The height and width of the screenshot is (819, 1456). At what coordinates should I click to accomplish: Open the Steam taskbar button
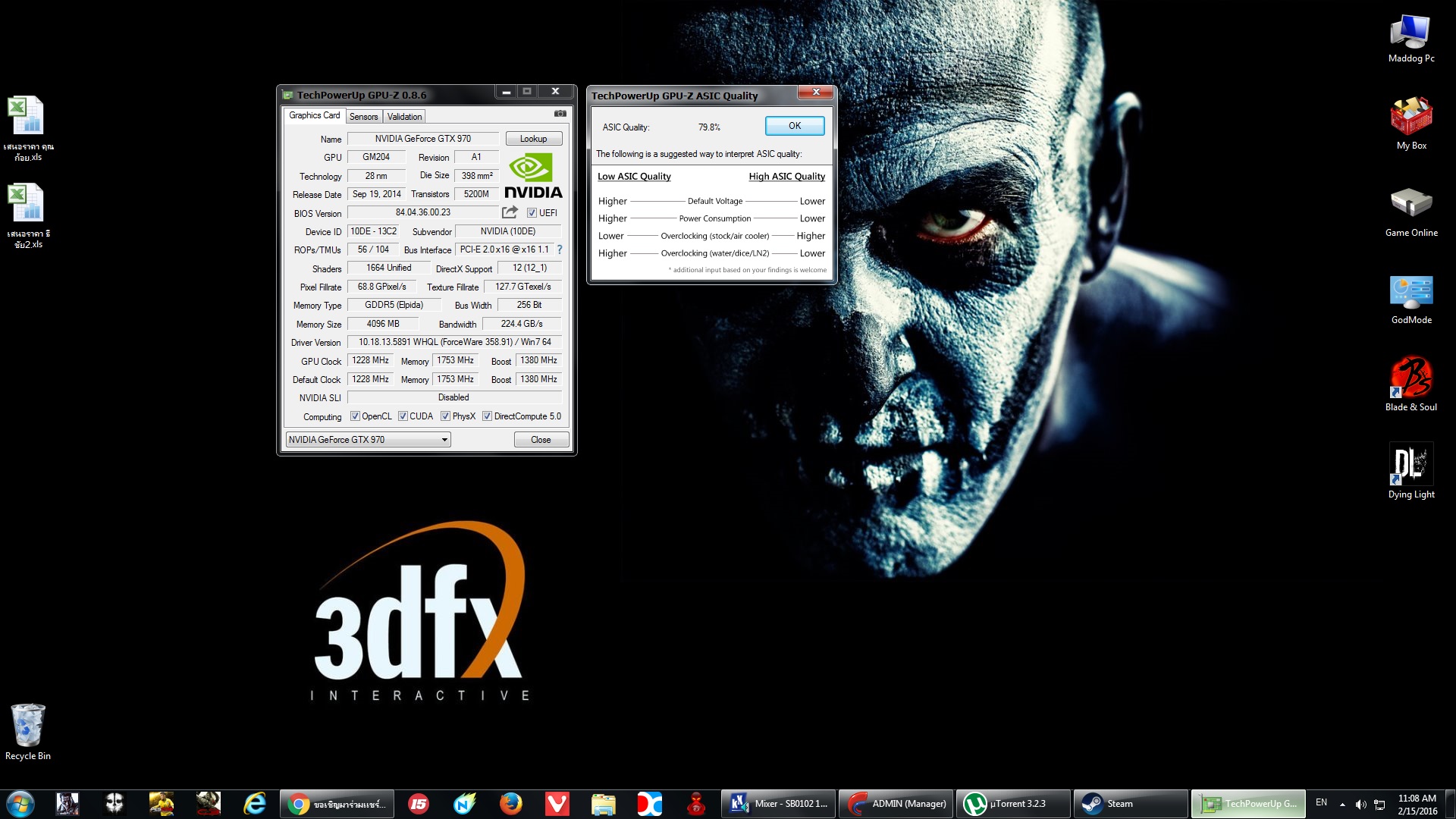click(x=1130, y=804)
